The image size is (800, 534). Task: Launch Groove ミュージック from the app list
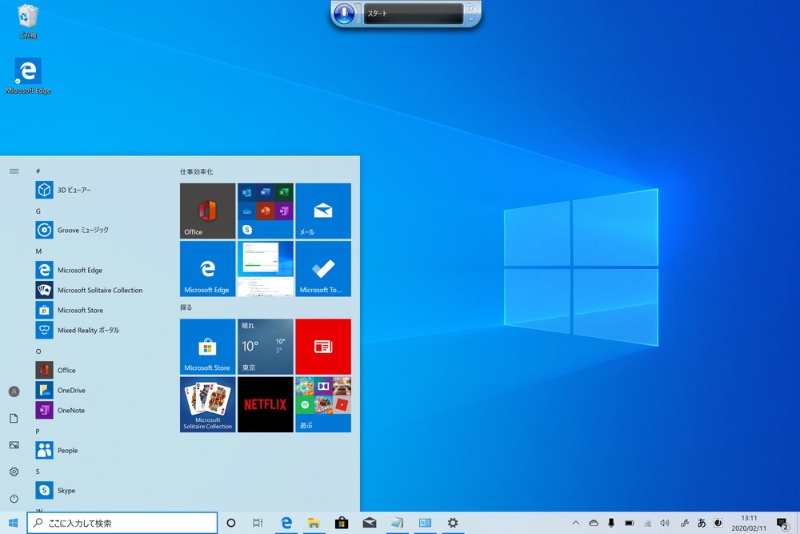coord(82,230)
